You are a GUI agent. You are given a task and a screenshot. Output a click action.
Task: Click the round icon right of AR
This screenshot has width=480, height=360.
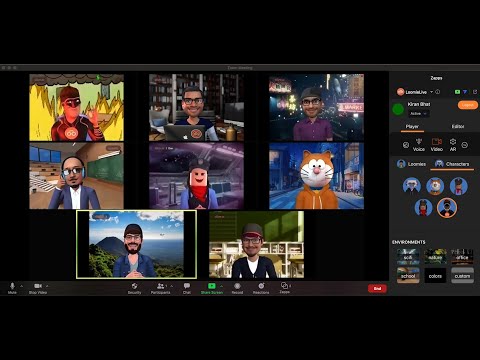click(465, 145)
